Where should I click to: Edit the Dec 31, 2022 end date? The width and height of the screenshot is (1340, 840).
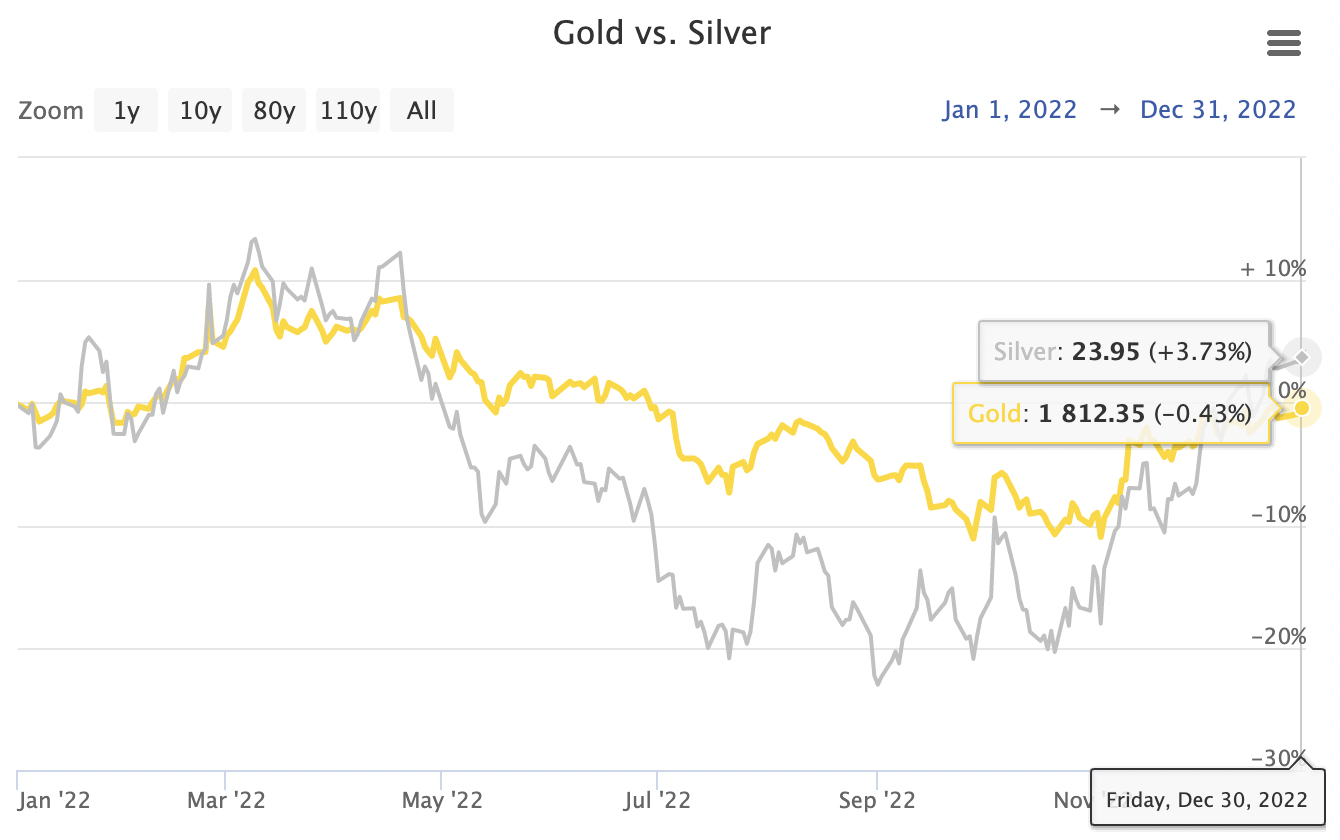[x=1218, y=110]
